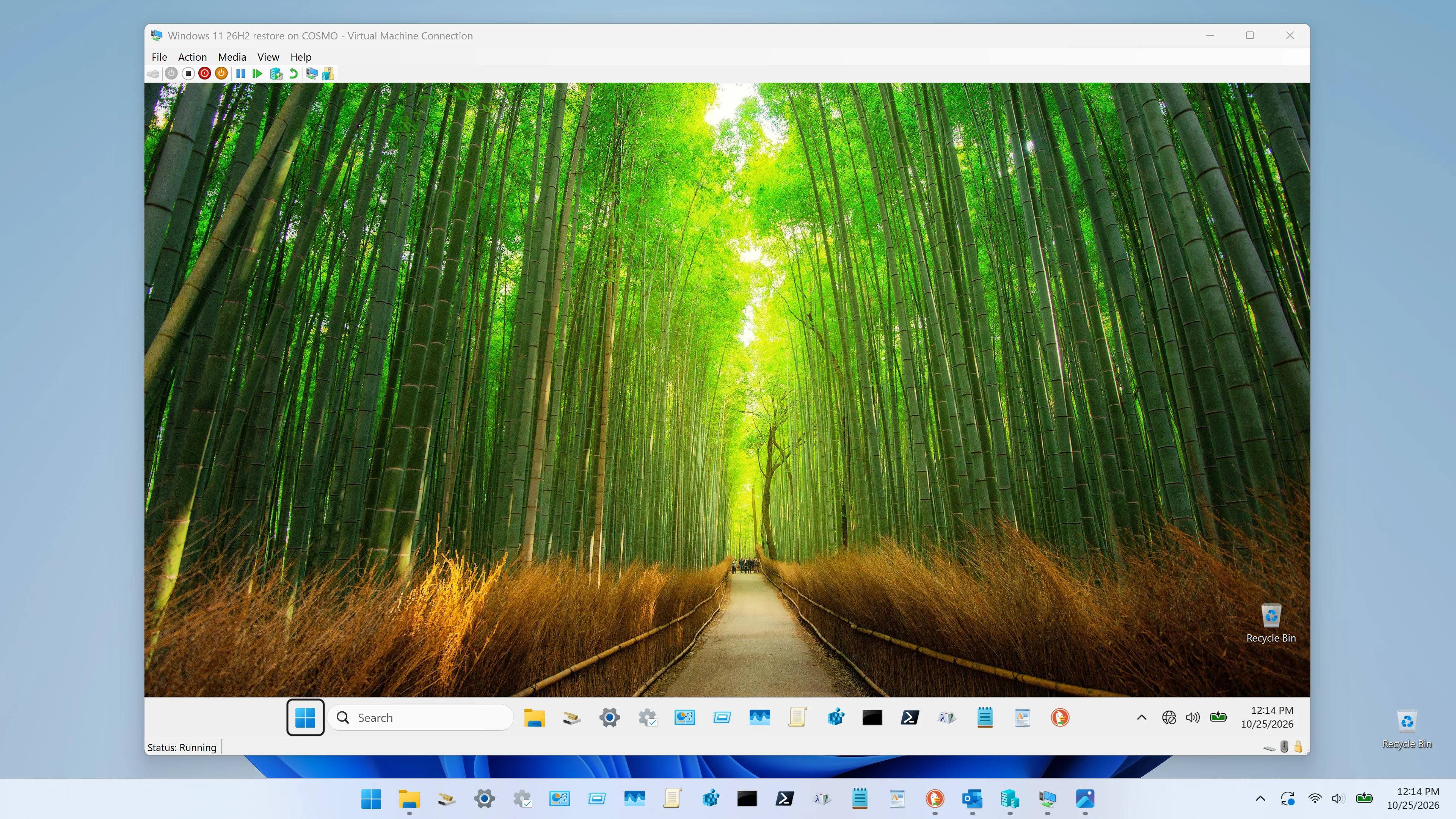This screenshot has height=819, width=1456.
Task: Expand hidden tray icons in the VM
Action: (x=1142, y=717)
